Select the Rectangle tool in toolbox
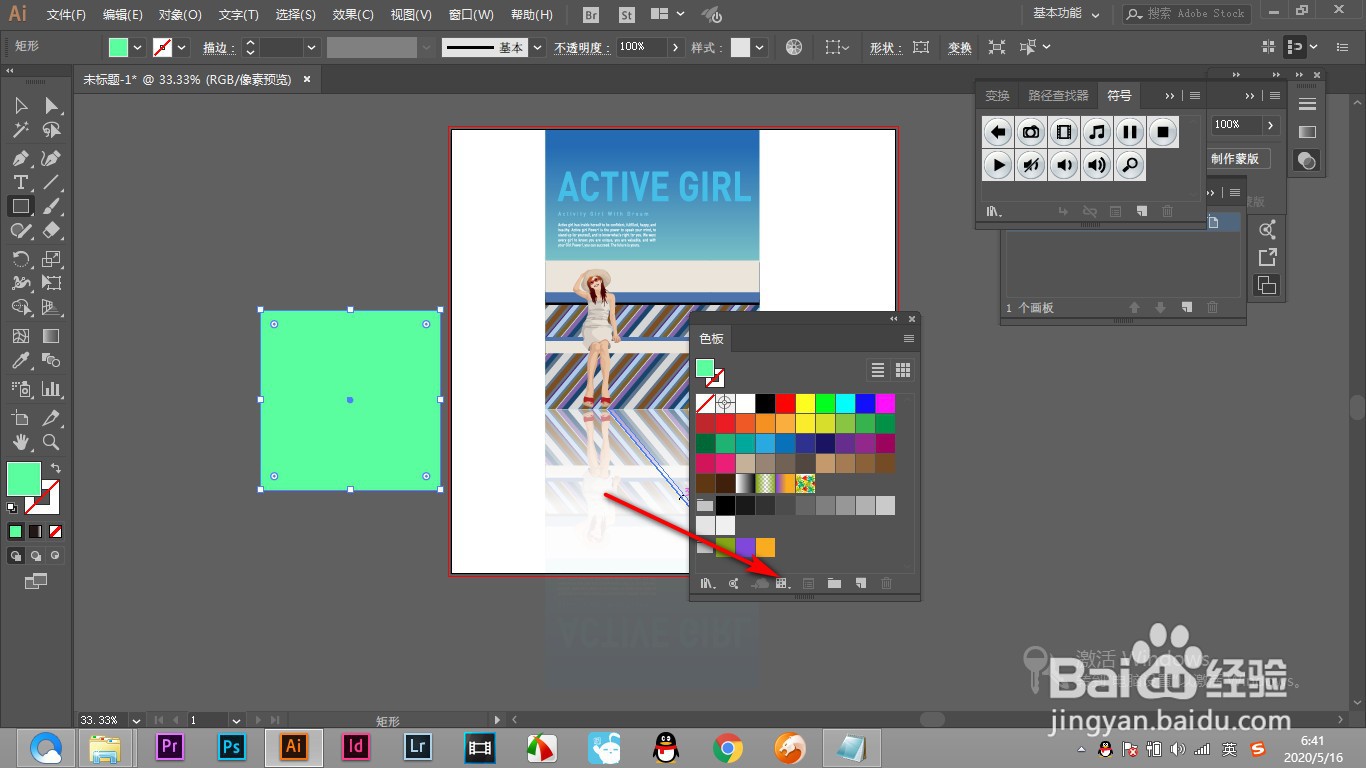This screenshot has height=768, width=1366. tap(20, 207)
